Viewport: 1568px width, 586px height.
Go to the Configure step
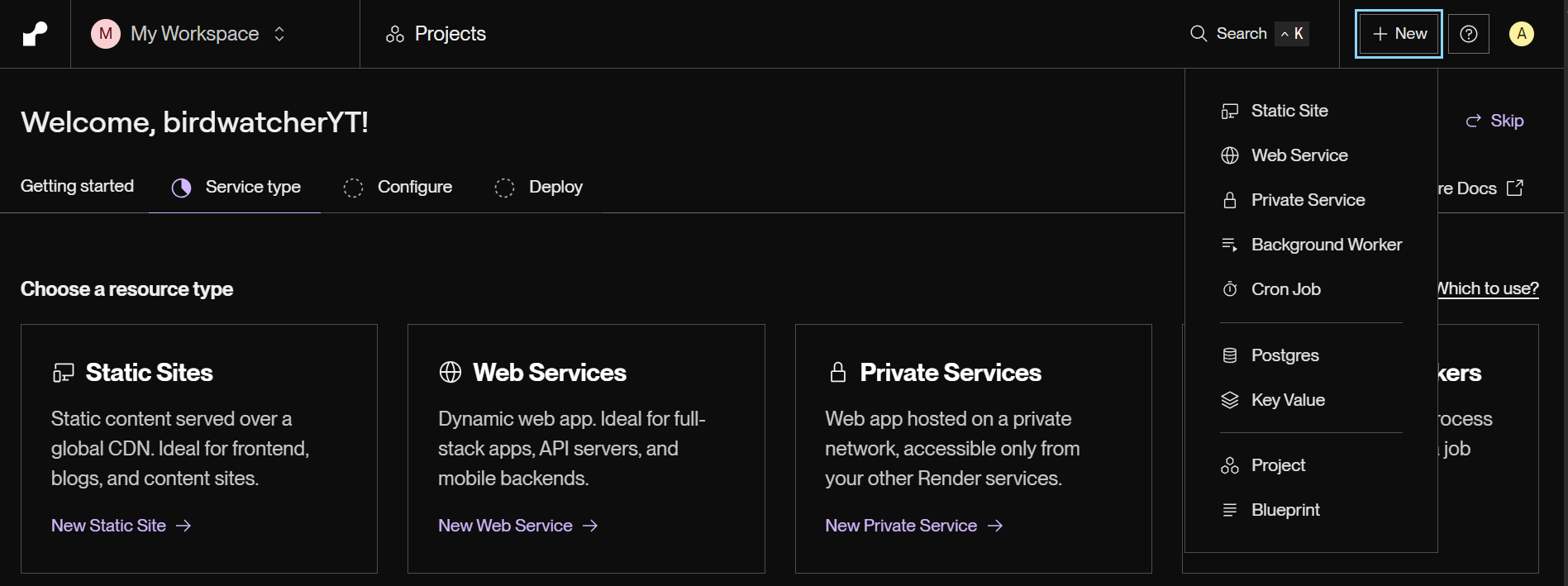398,188
